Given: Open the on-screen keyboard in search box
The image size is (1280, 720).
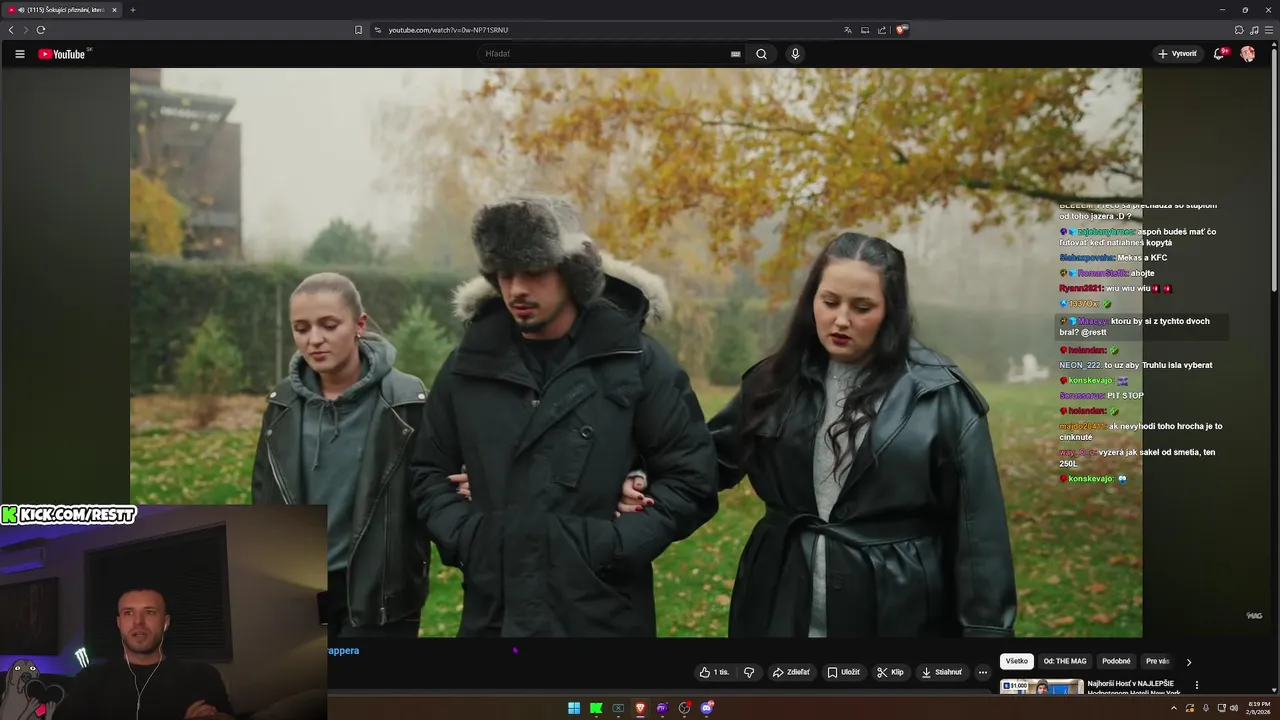Looking at the screenshot, I should [x=736, y=54].
